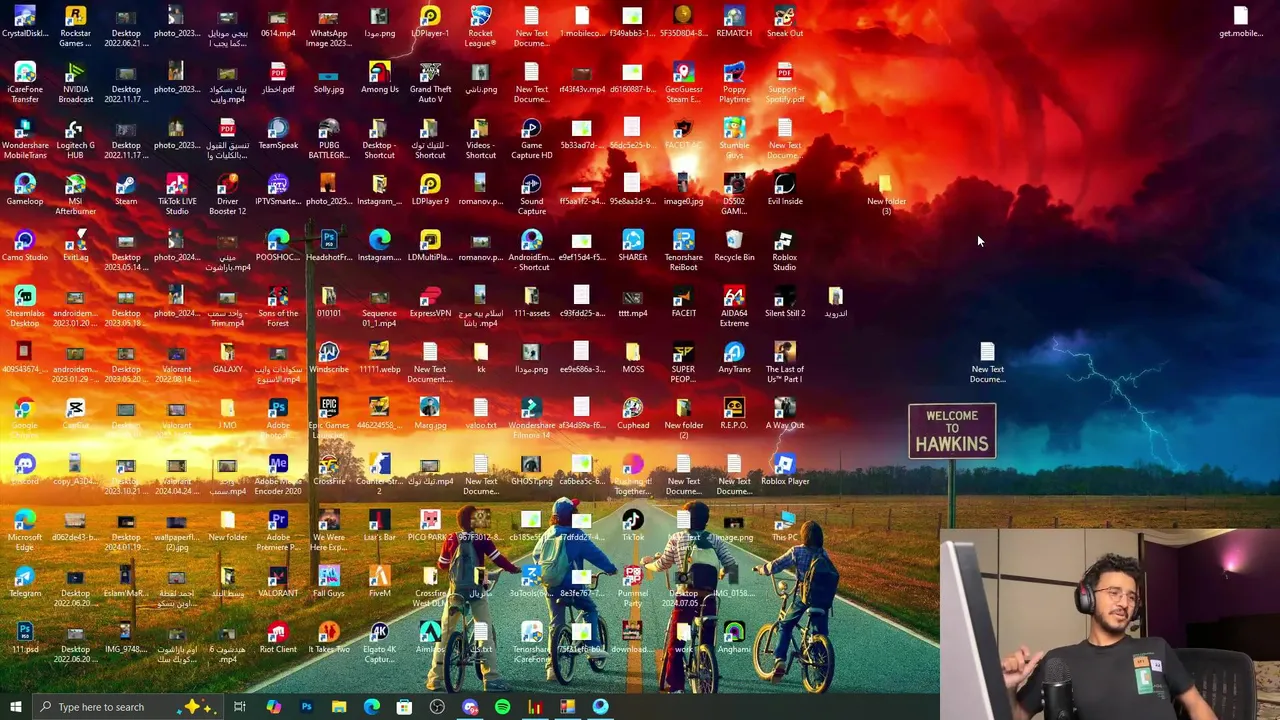Select the This PC desktop icon
Viewport: 1280px width, 720px height.
coord(785,525)
